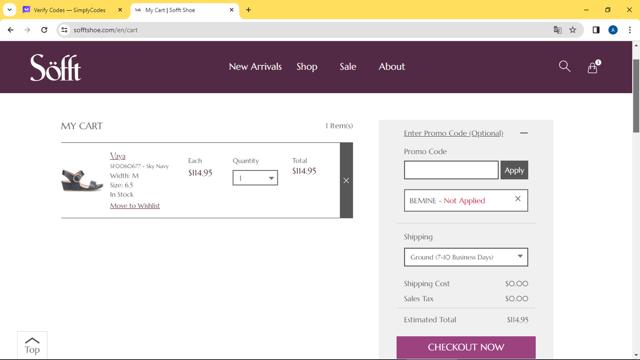The height and width of the screenshot is (360, 640).
Task: Click the translate page icon
Action: tap(558, 30)
